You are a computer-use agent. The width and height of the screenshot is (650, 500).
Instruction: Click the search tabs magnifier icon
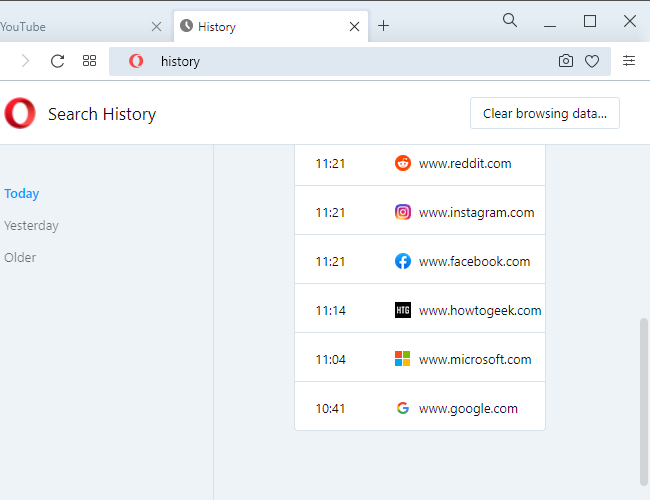[510, 21]
